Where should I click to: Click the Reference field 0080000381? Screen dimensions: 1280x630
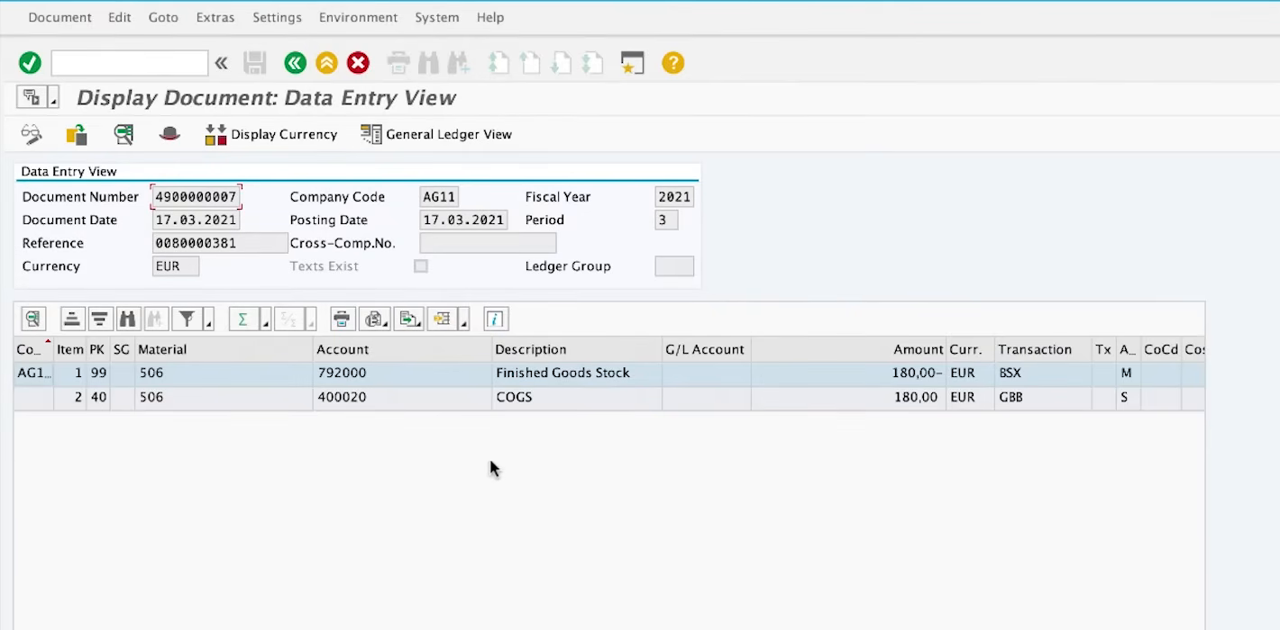click(x=219, y=243)
